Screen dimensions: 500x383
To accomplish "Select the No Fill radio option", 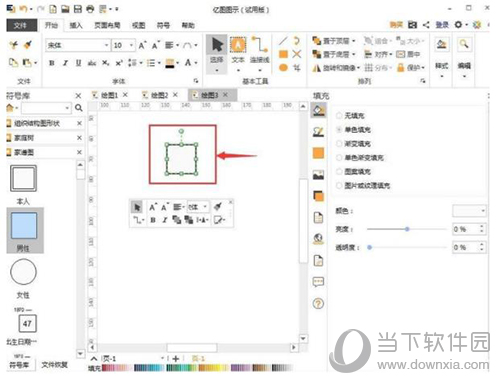I will click(x=339, y=116).
